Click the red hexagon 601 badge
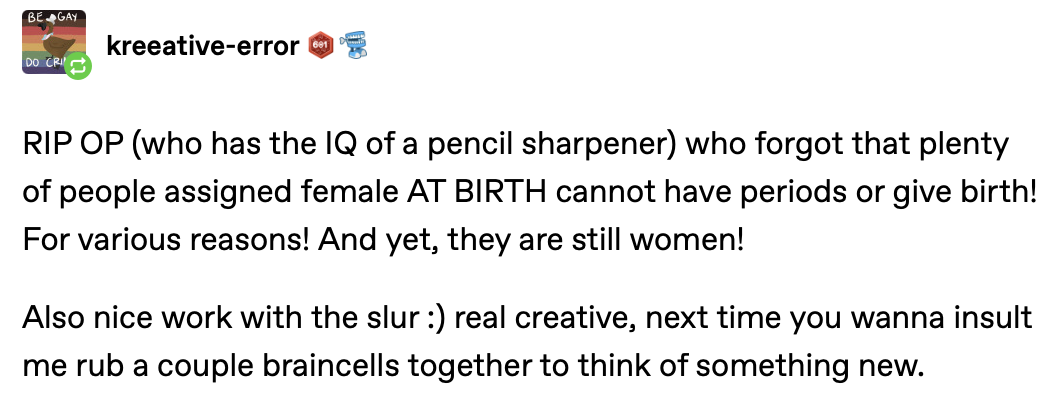 coord(322,46)
